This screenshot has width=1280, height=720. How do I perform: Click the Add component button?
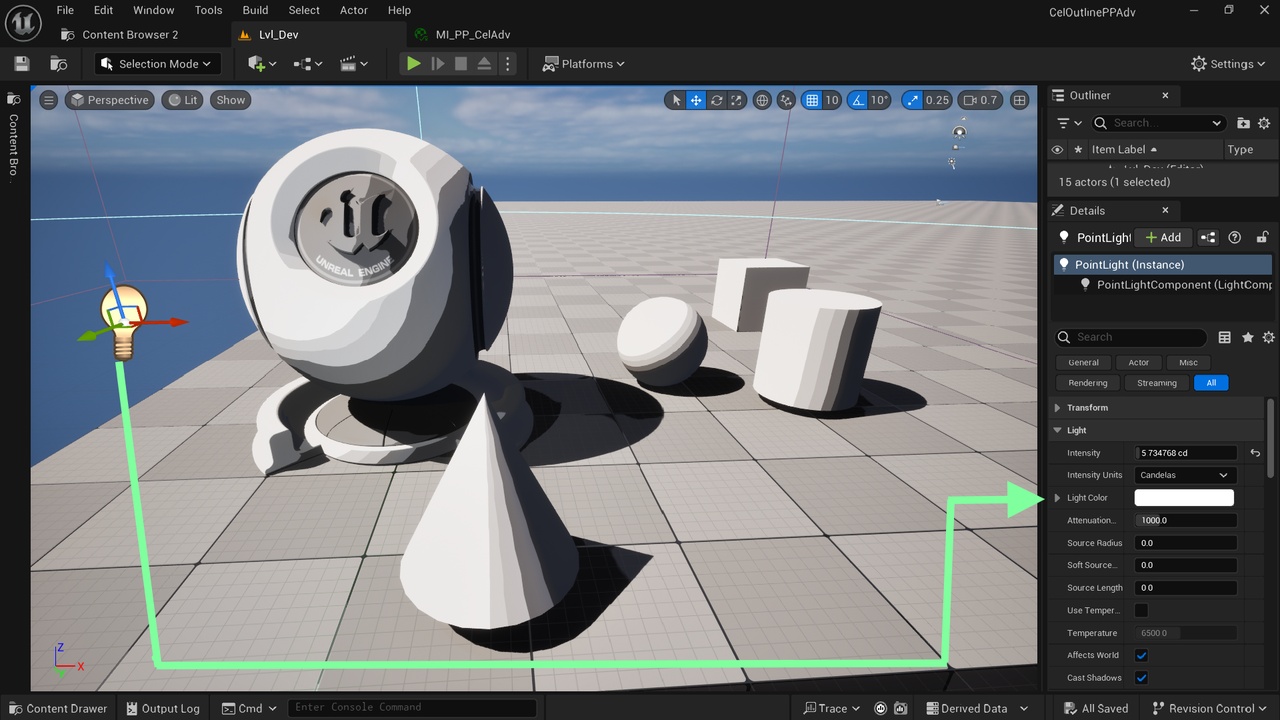pos(1163,237)
